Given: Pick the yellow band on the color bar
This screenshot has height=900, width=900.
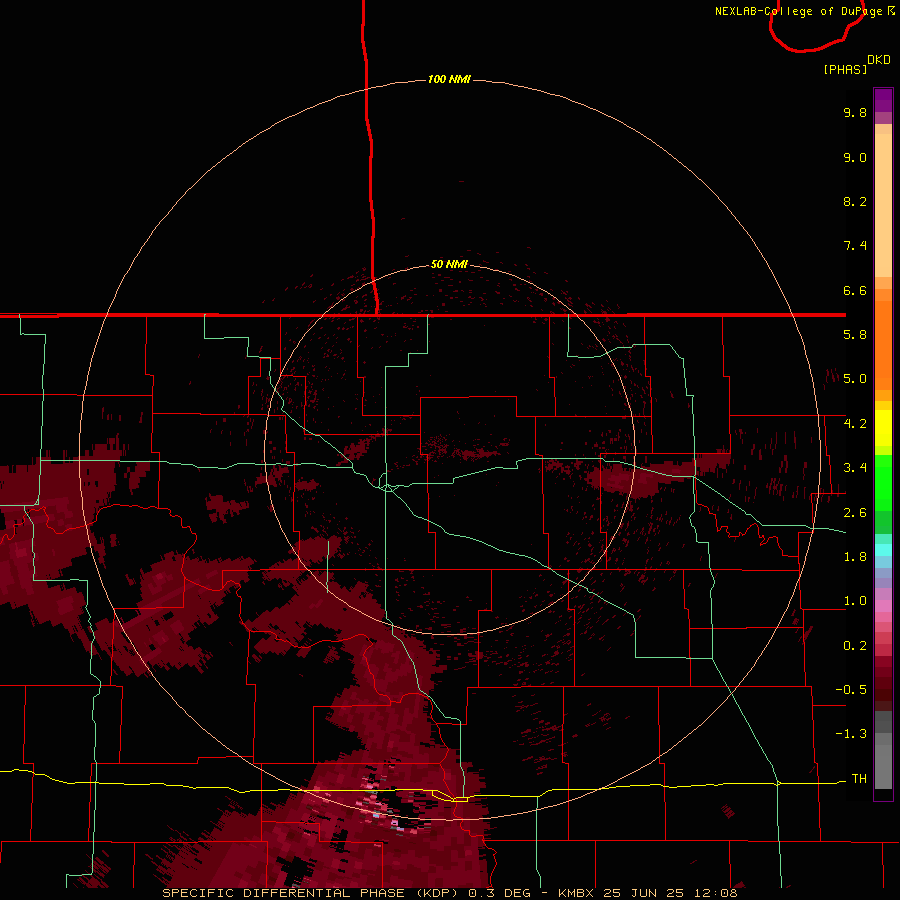Looking at the screenshot, I should pos(883,428).
